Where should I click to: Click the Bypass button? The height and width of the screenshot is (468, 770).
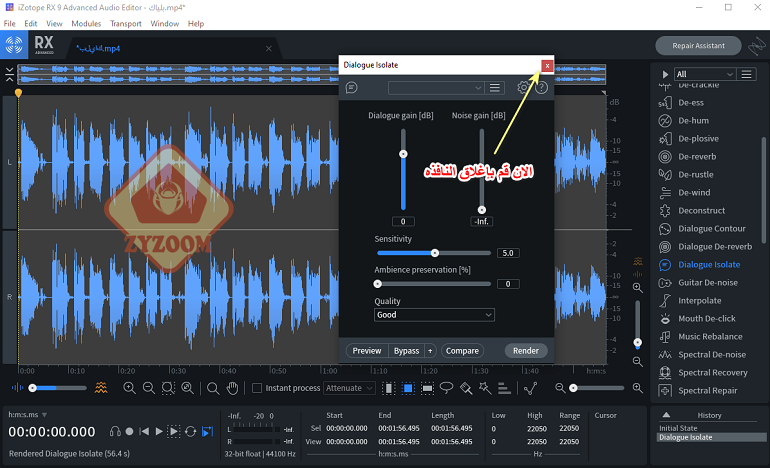407,351
